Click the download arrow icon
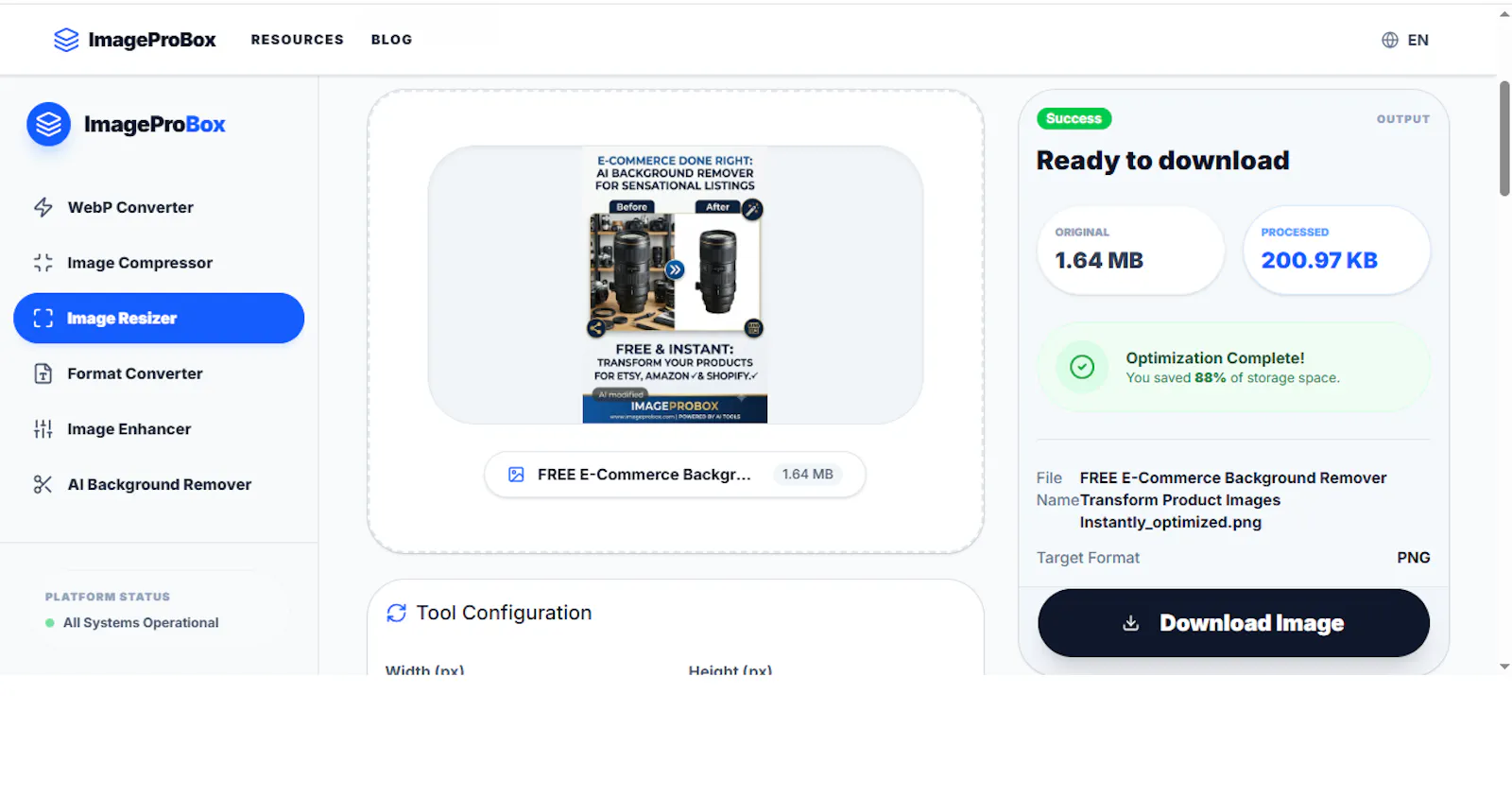Viewport: 1512px width, 798px height. pyautogui.click(x=1130, y=623)
